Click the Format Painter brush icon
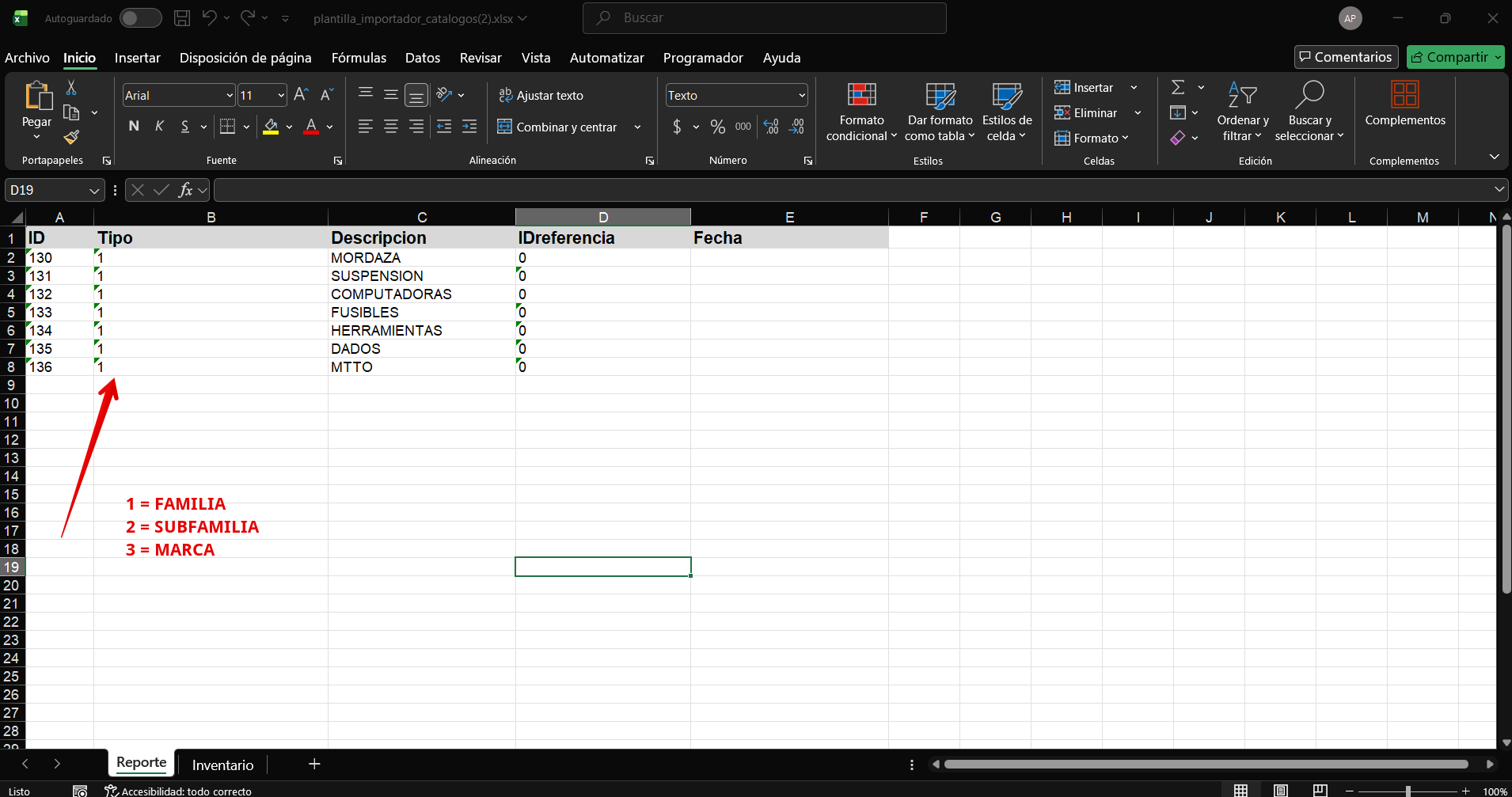The width and height of the screenshot is (1512, 797). pos(71,138)
